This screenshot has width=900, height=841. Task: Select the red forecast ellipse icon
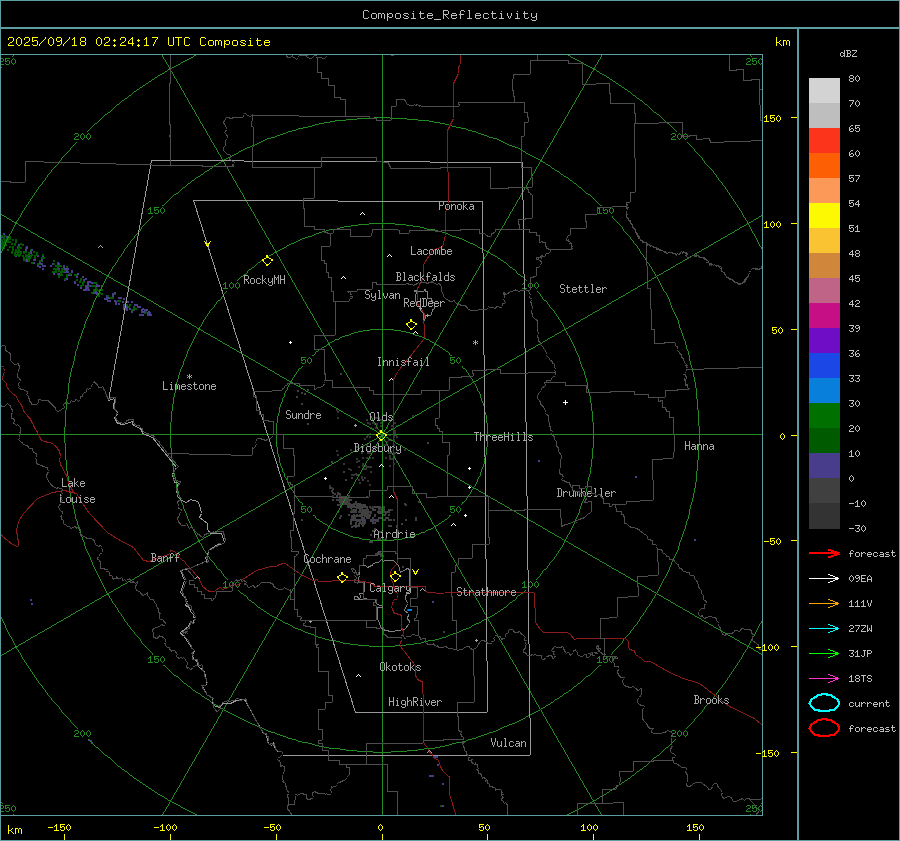point(824,728)
